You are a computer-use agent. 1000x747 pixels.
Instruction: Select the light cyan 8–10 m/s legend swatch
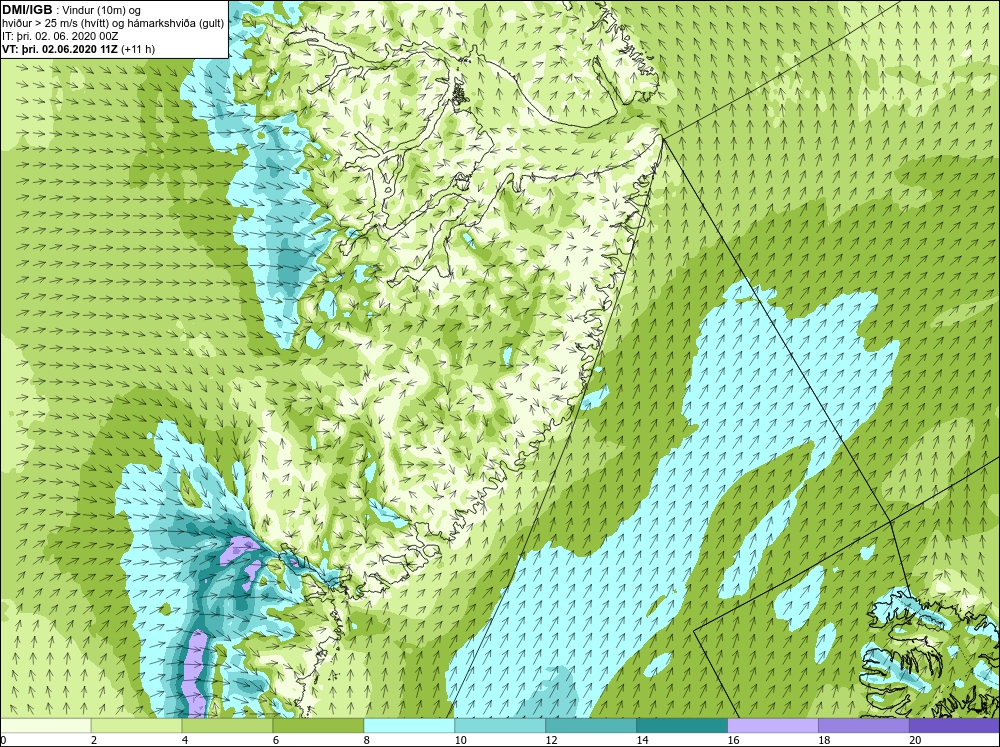point(409,726)
